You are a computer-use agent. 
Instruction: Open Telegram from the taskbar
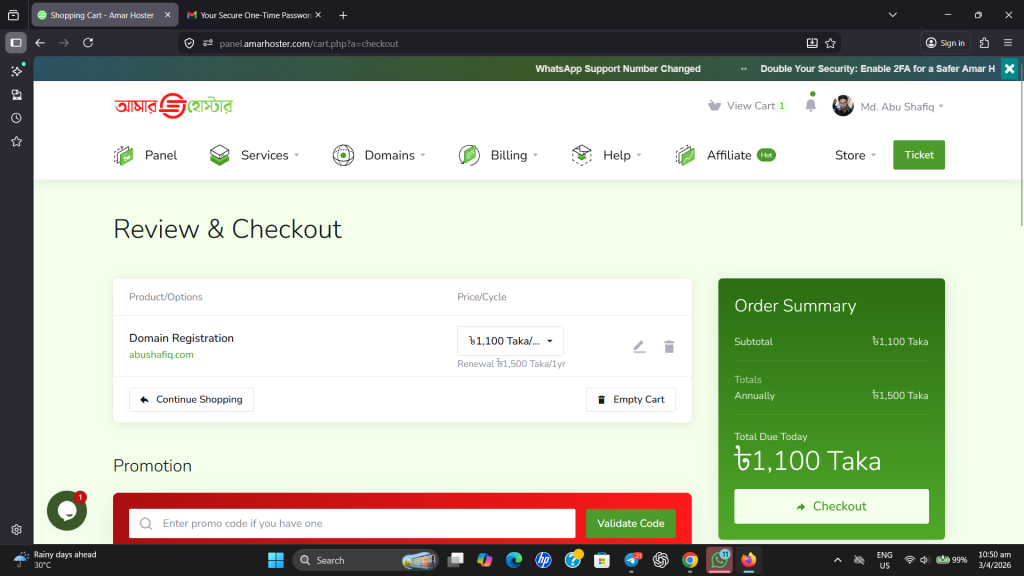point(632,560)
